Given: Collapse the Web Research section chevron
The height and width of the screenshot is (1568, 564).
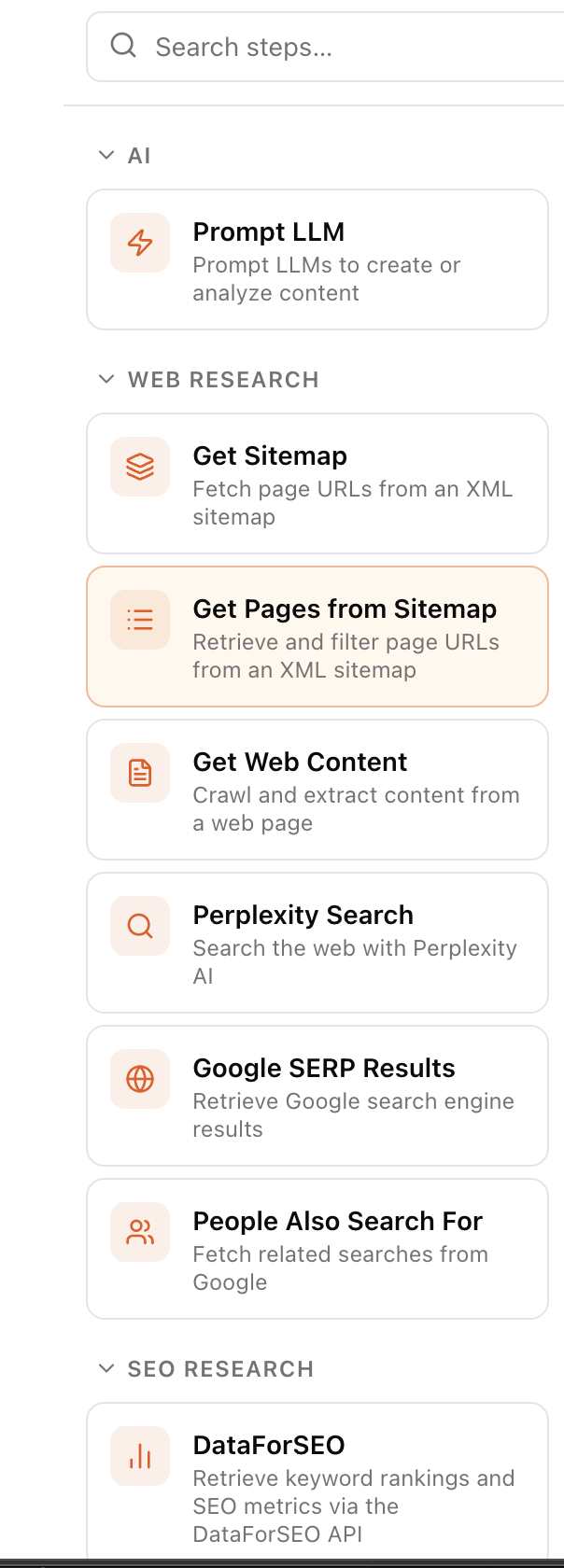Looking at the screenshot, I should pyautogui.click(x=106, y=379).
